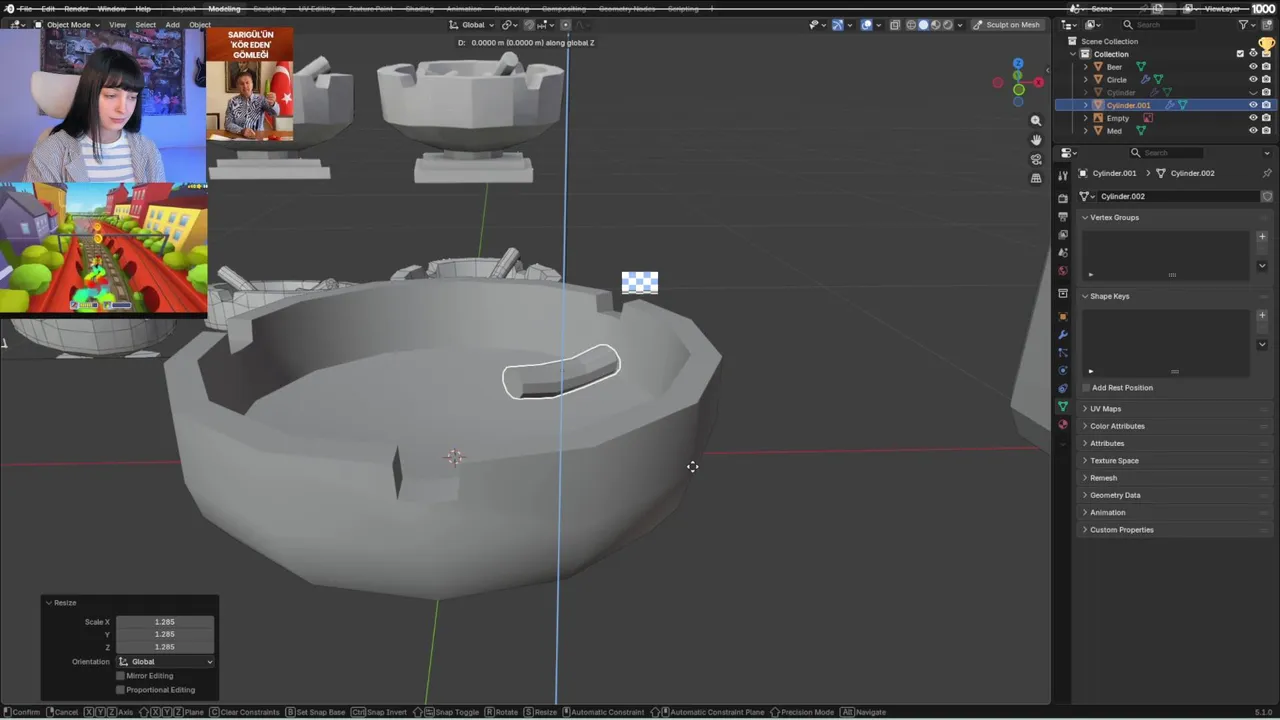
Task: Expand the Remesh panel
Action: tap(1103, 478)
